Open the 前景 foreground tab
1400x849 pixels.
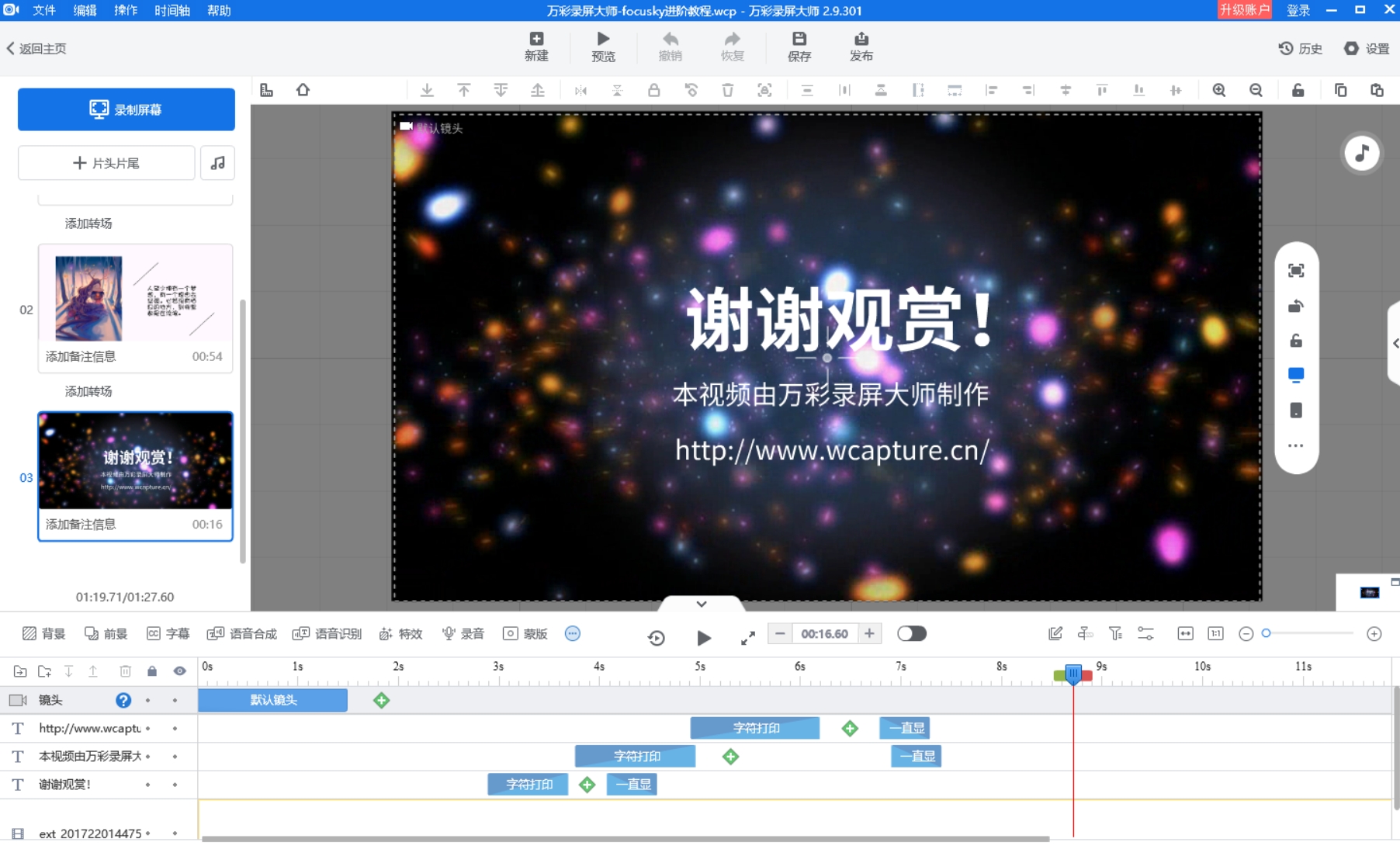(106, 634)
